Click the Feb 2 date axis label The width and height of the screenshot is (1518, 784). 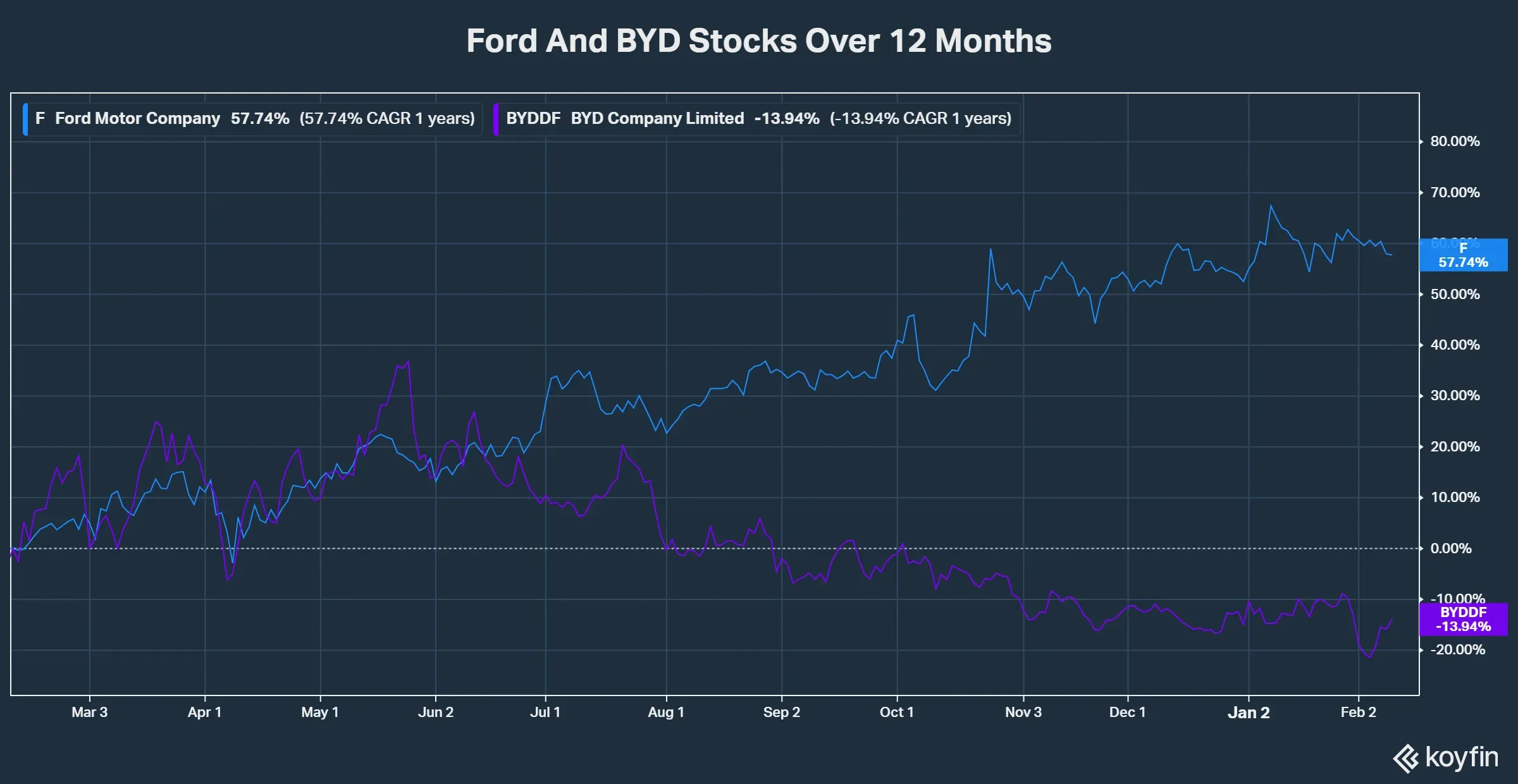tap(1358, 712)
